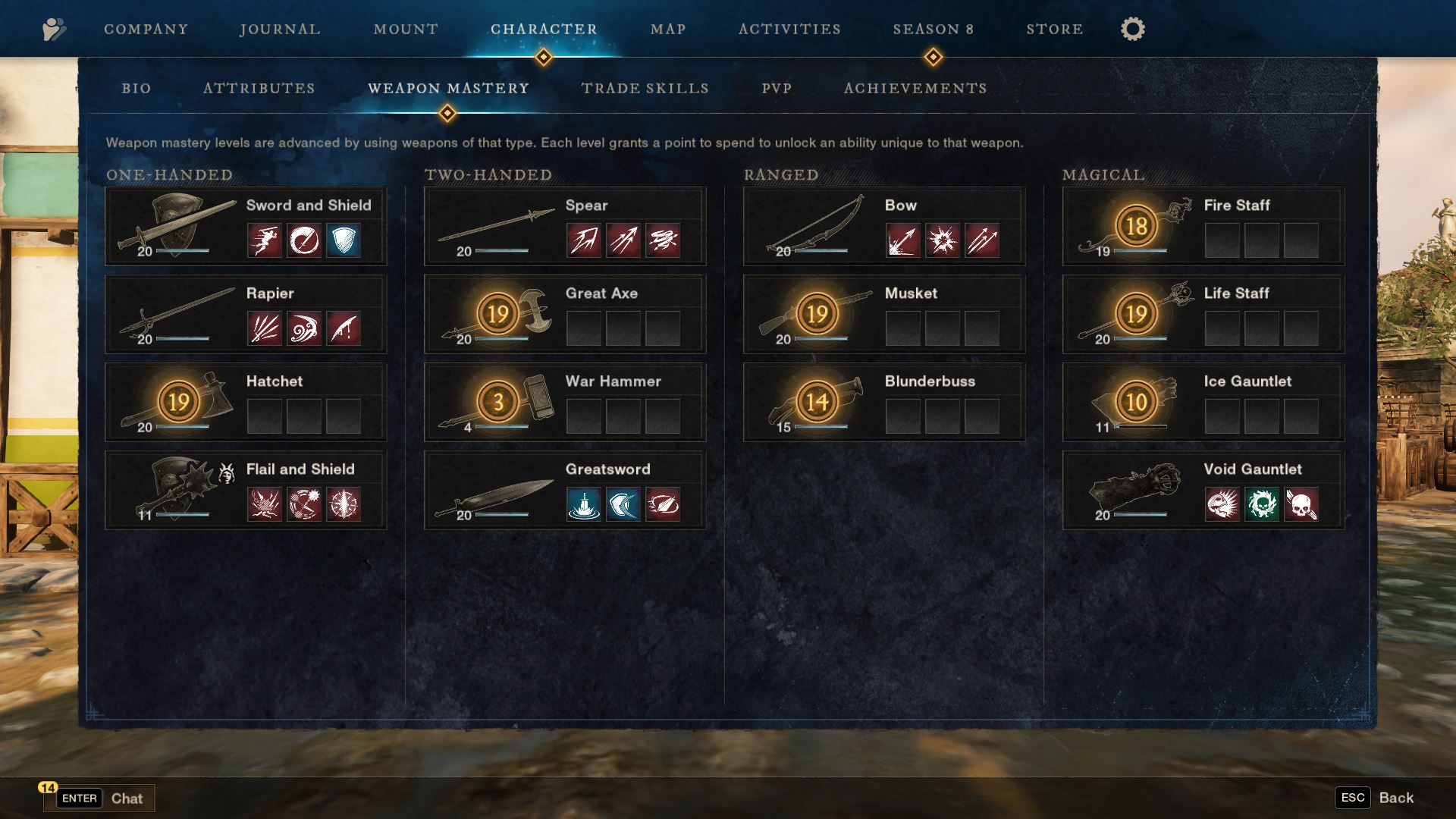Click the skull ability icon for Void Gauntlet
The height and width of the screenshot is (819, 1456).
(1301, 504)
